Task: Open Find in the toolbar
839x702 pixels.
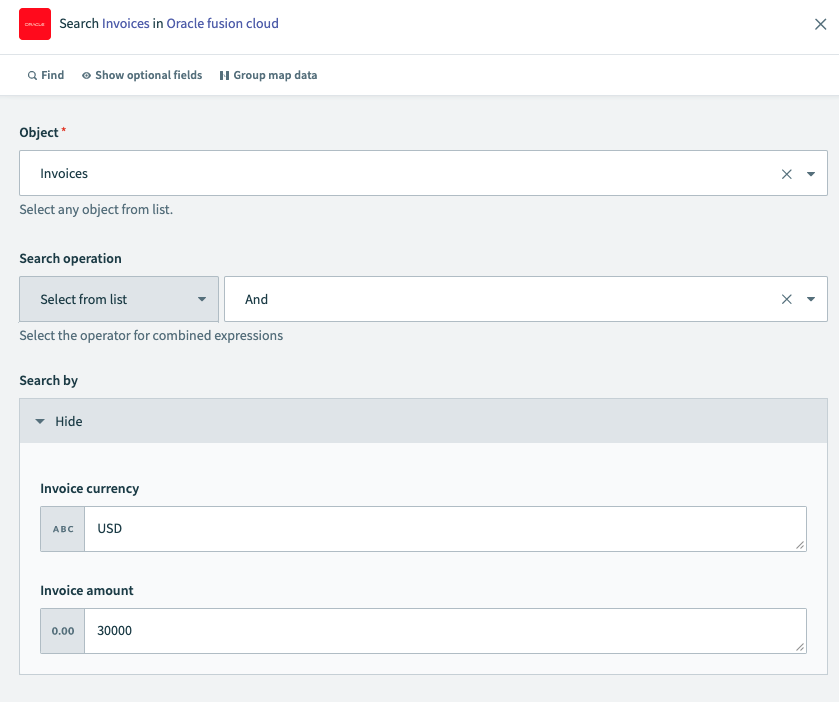Action: point(46,74)
